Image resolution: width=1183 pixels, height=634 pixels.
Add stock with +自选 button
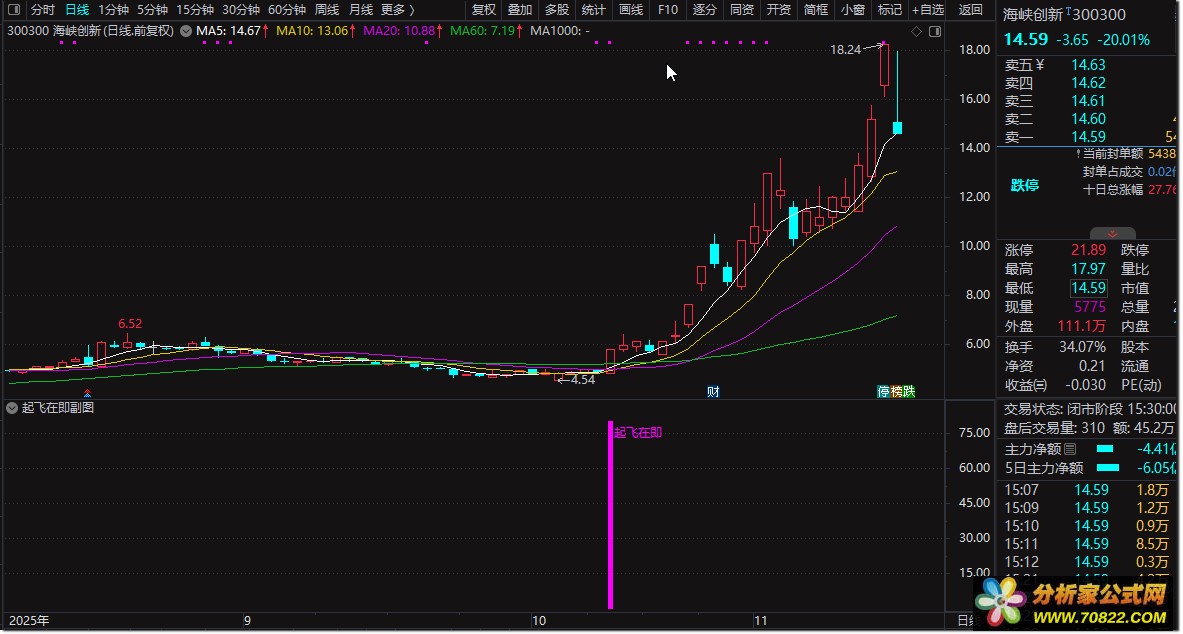[x=927, y=10]
